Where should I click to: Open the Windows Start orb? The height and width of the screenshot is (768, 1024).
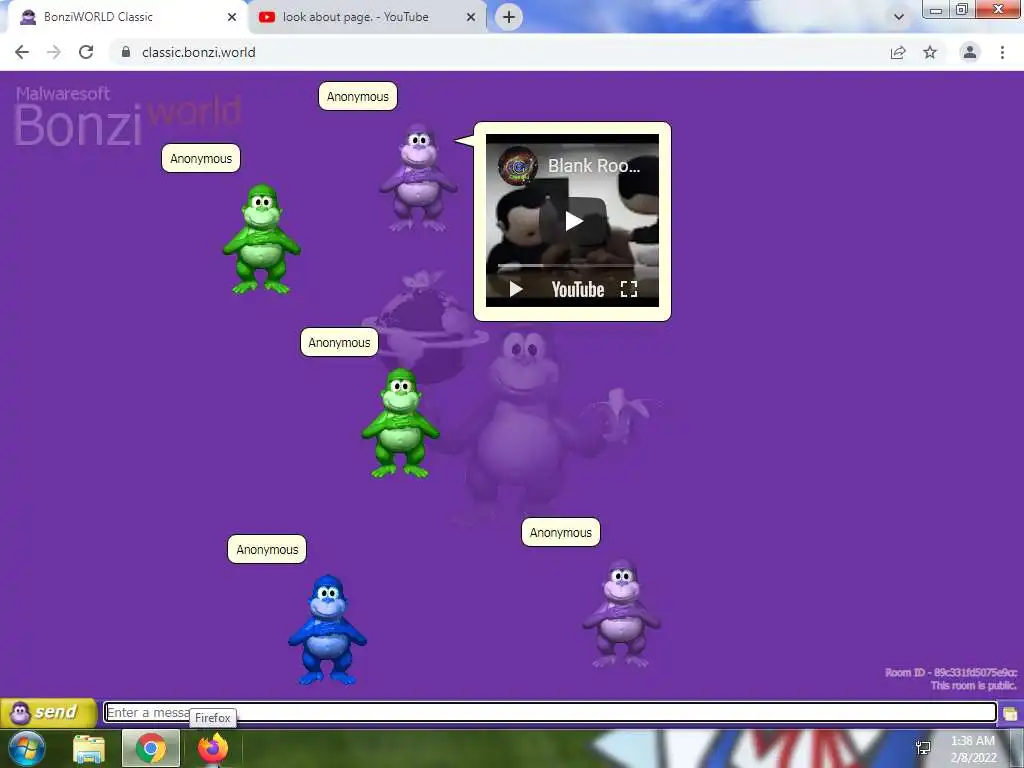coord(27,748)
